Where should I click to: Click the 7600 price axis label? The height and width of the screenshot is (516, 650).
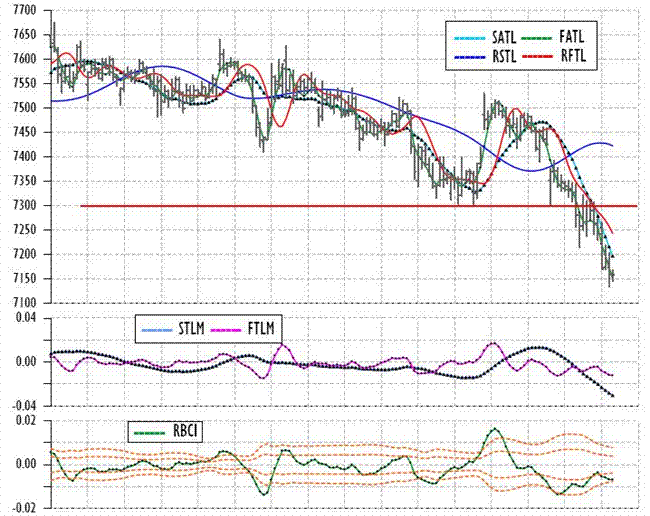tap(24, 59)
